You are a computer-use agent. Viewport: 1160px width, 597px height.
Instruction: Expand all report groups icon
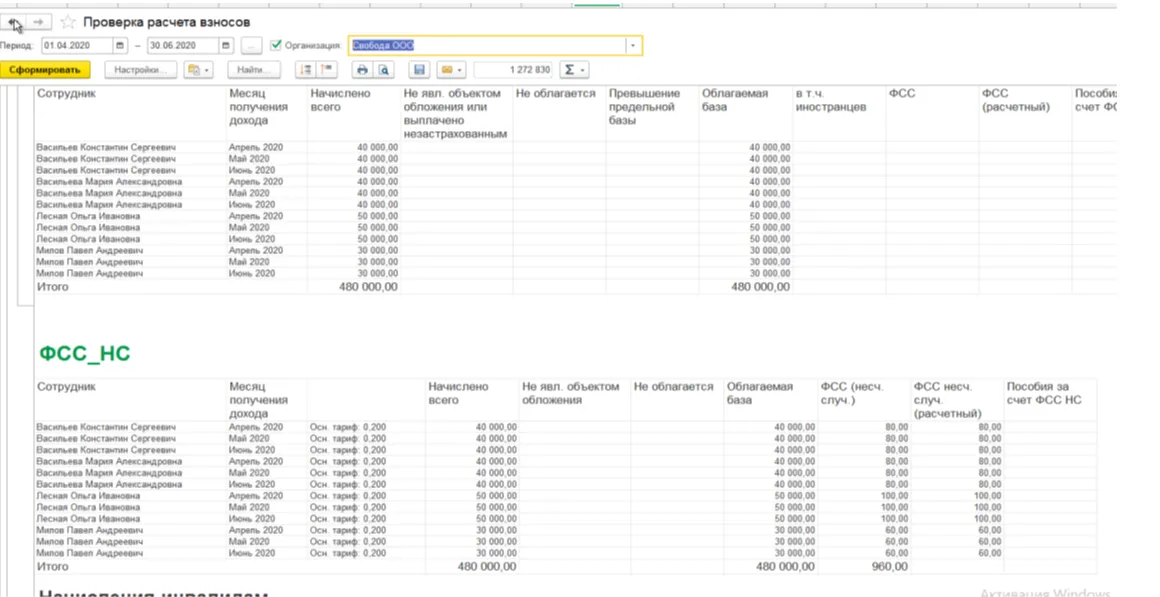tap(306, 70)
